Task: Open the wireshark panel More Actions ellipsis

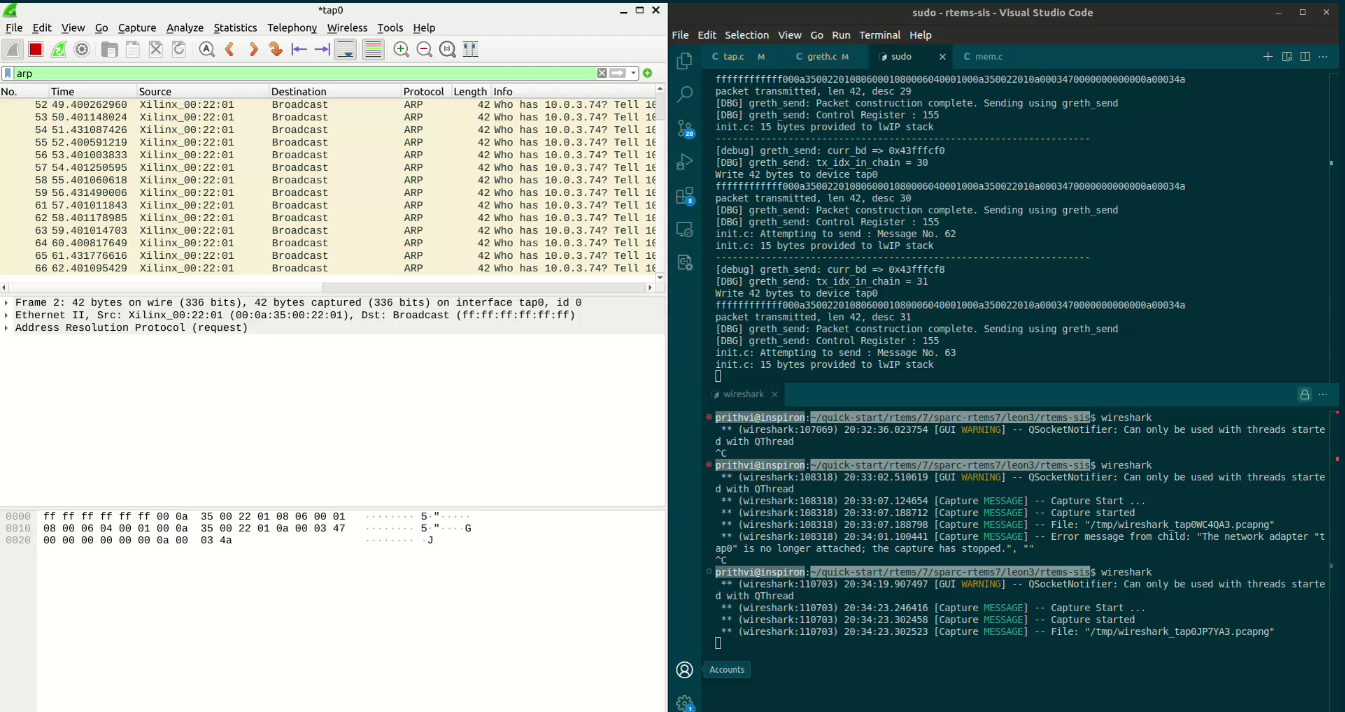Action: pyautogui.click(x=1323, y=395)
